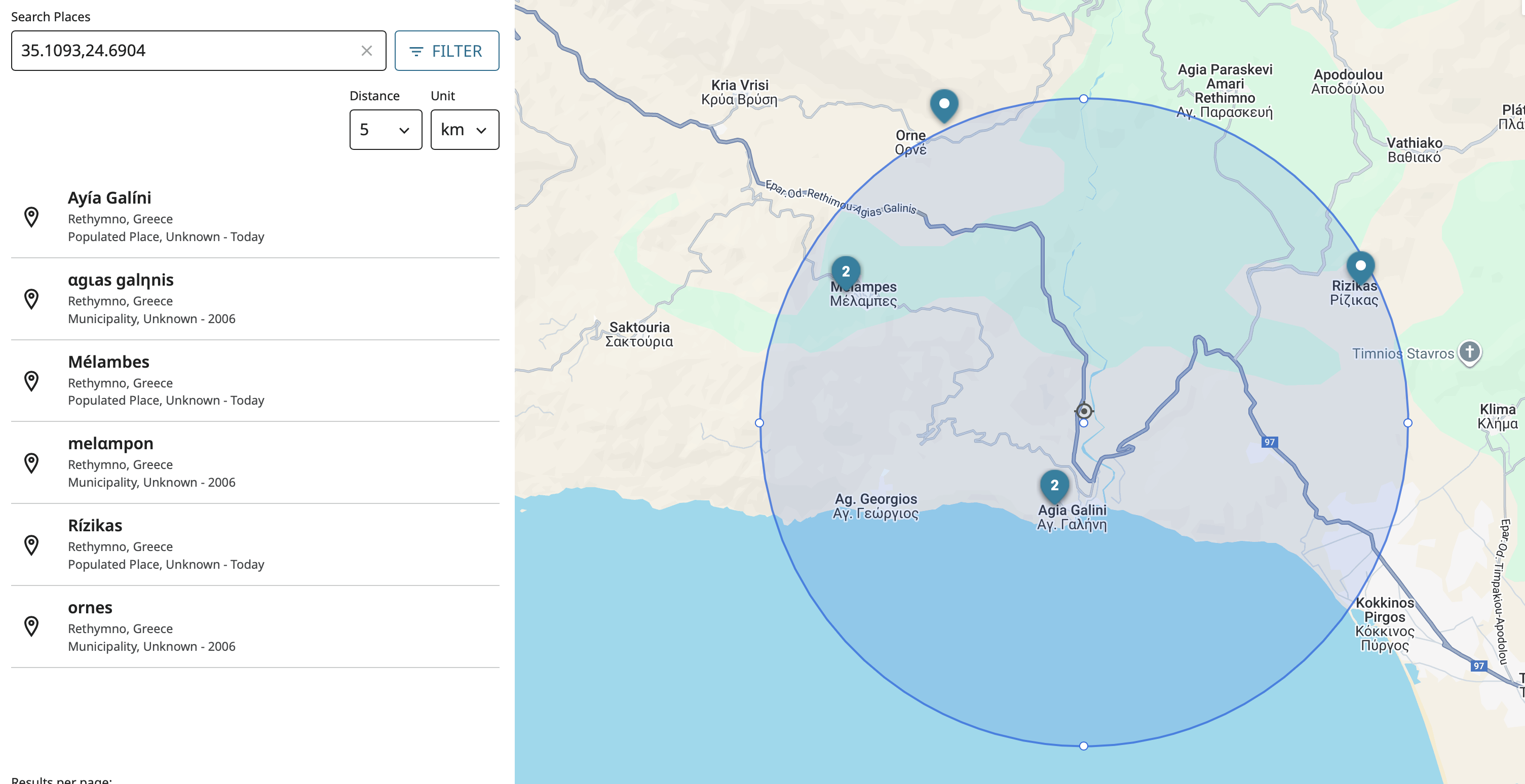
Task: Click the pin icon beside Ayía Galíni
Action: (x=31, y=217)
